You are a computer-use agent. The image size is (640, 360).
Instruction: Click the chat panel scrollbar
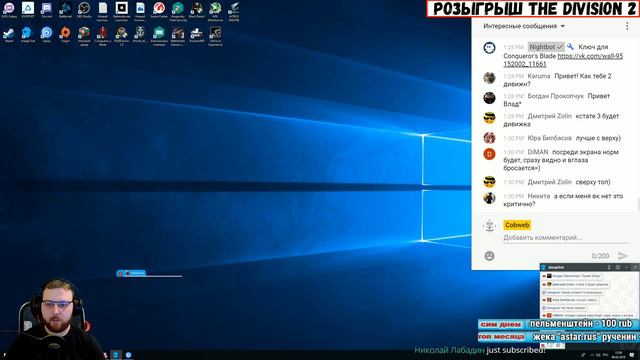pyautogui.click(x=638, y=203)
